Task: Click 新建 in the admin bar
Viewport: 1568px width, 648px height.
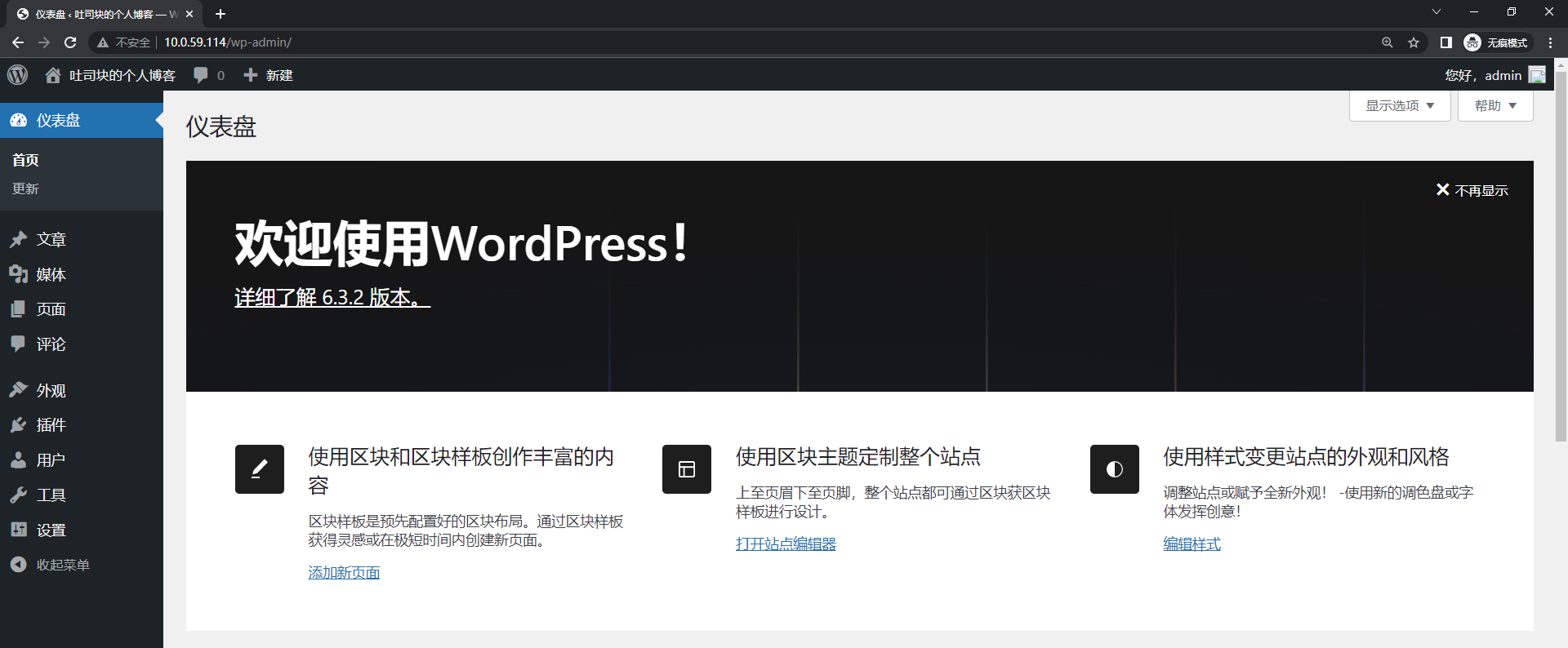Action: [279, 75]
